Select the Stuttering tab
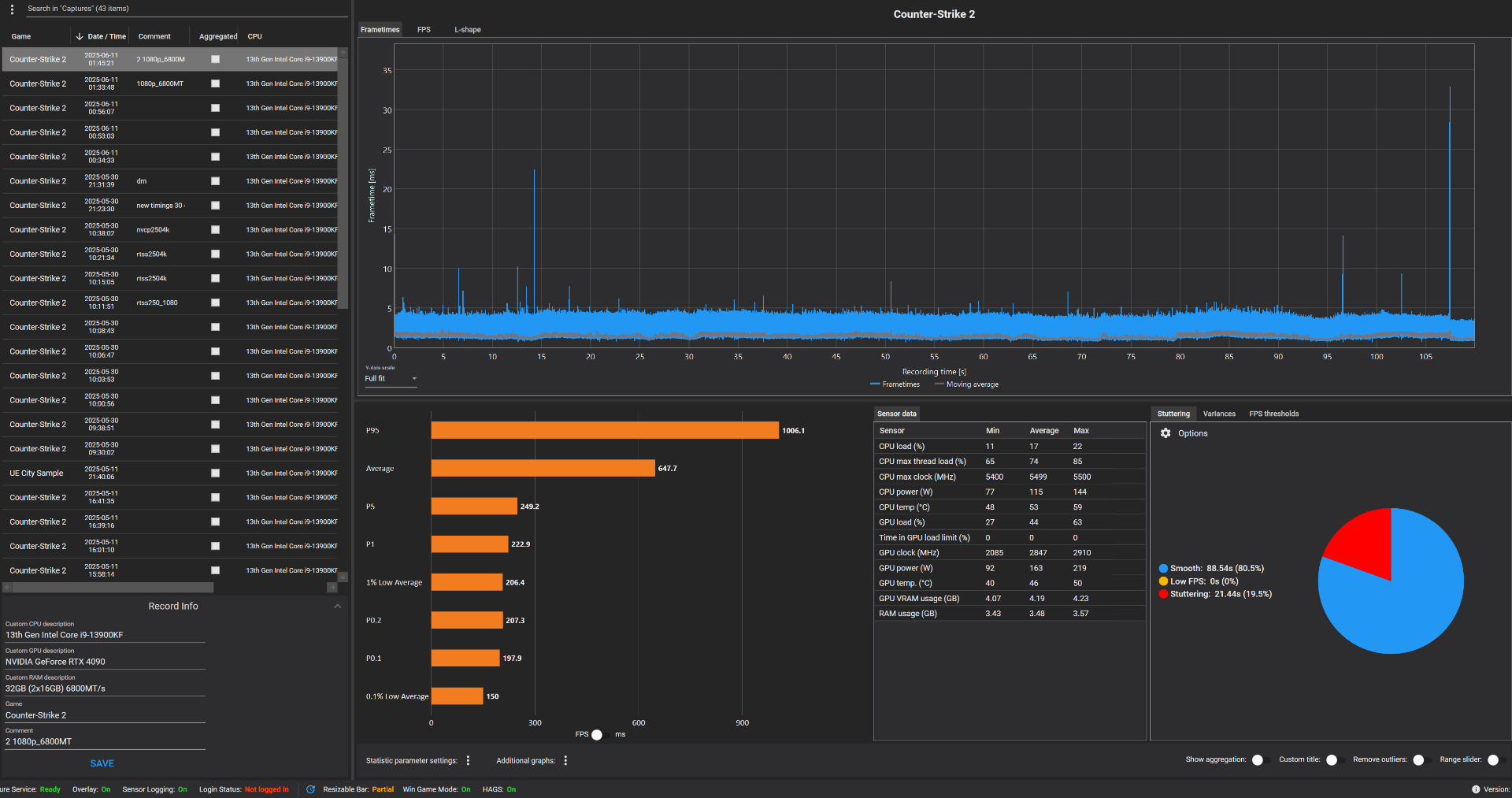The height and width of the screenshot is (798, 1512). coord(1173,414)
